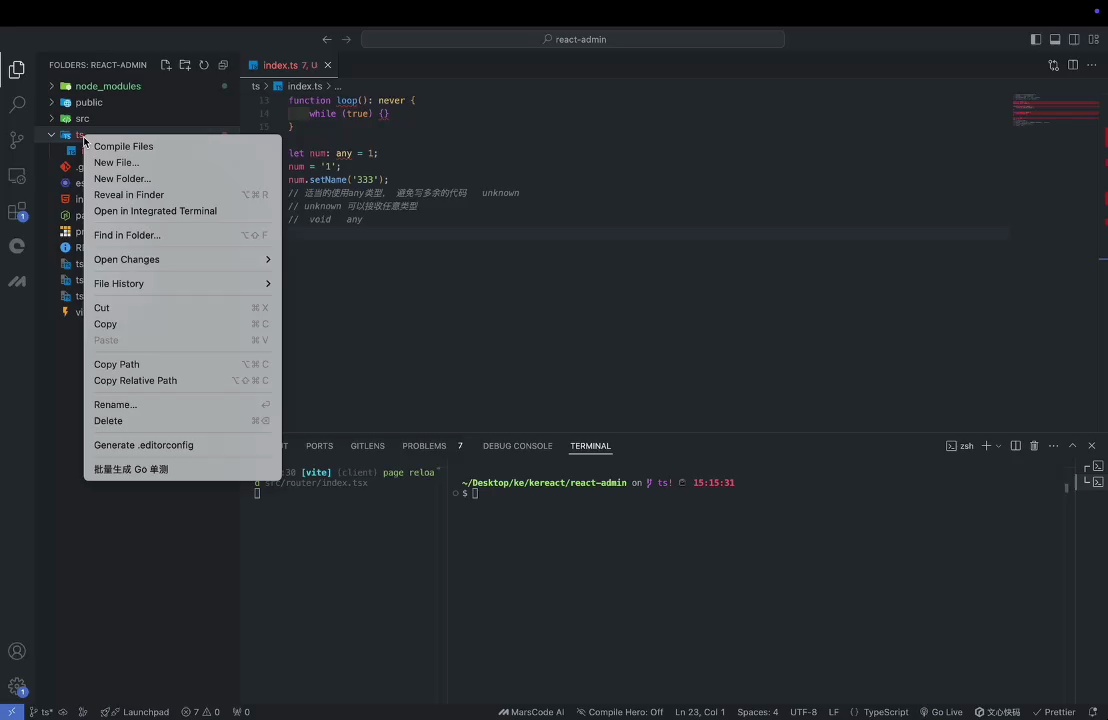Expand the File History submenu
The image size is (1108, 720).
[182, 283]
